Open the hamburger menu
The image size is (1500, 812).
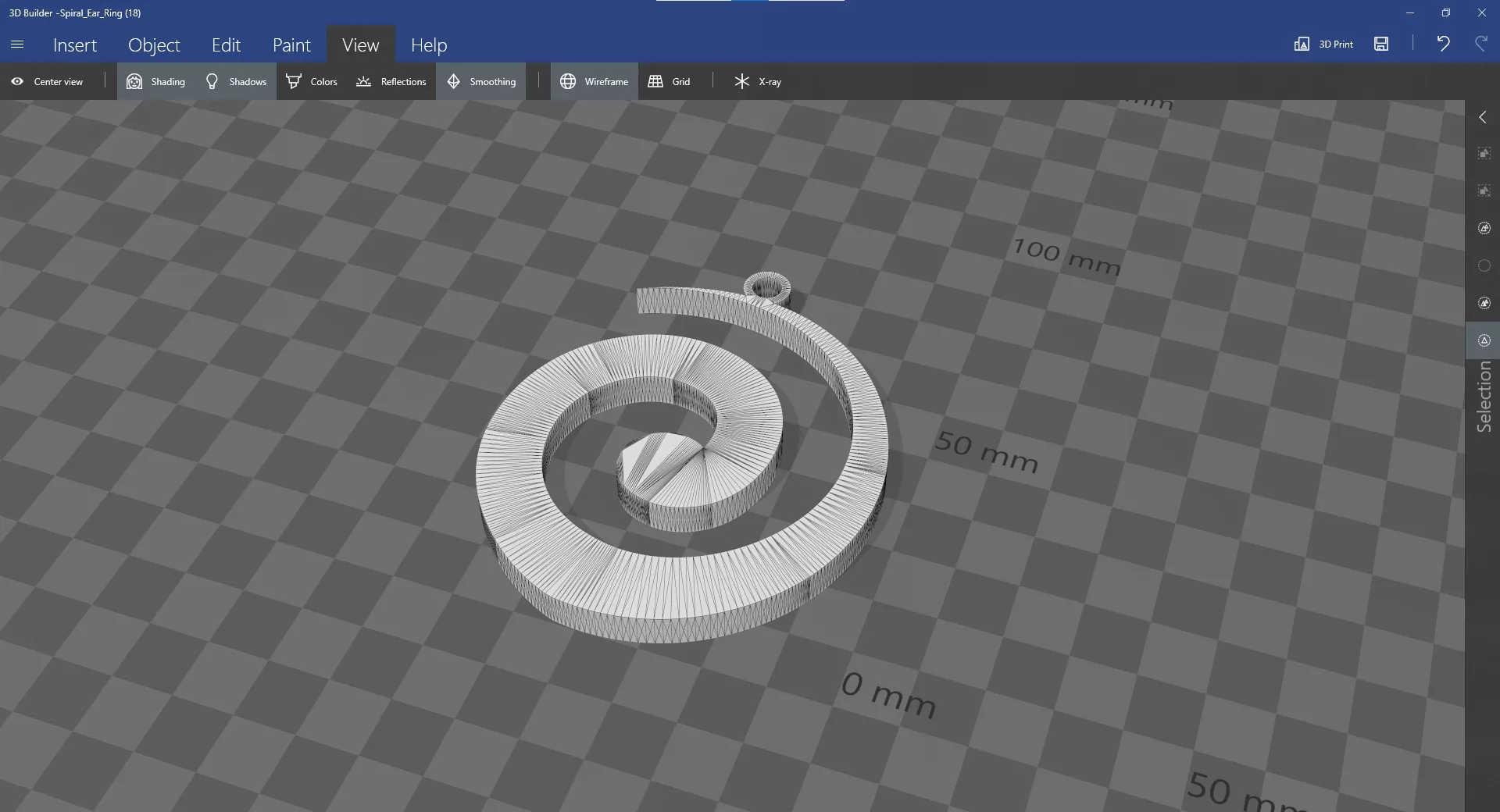click(17, 45)
